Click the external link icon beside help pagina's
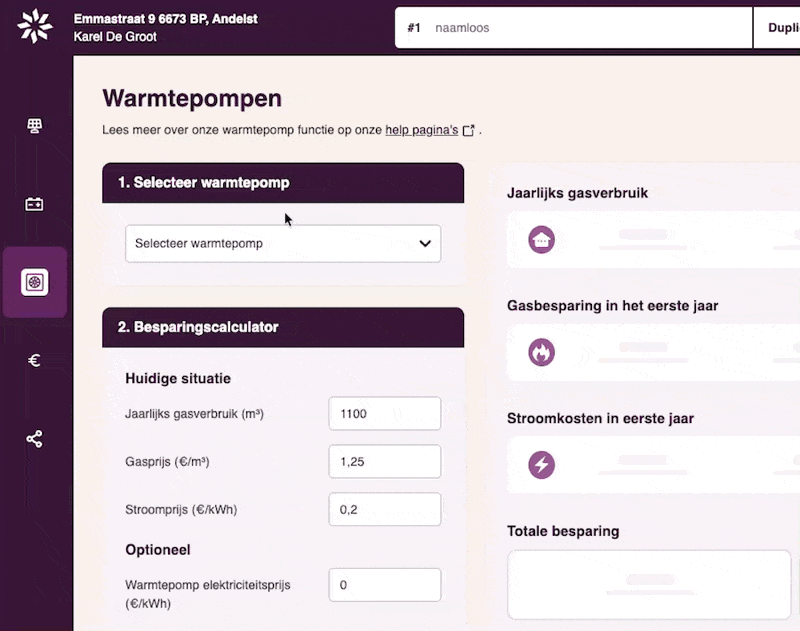 coord(468,130)
